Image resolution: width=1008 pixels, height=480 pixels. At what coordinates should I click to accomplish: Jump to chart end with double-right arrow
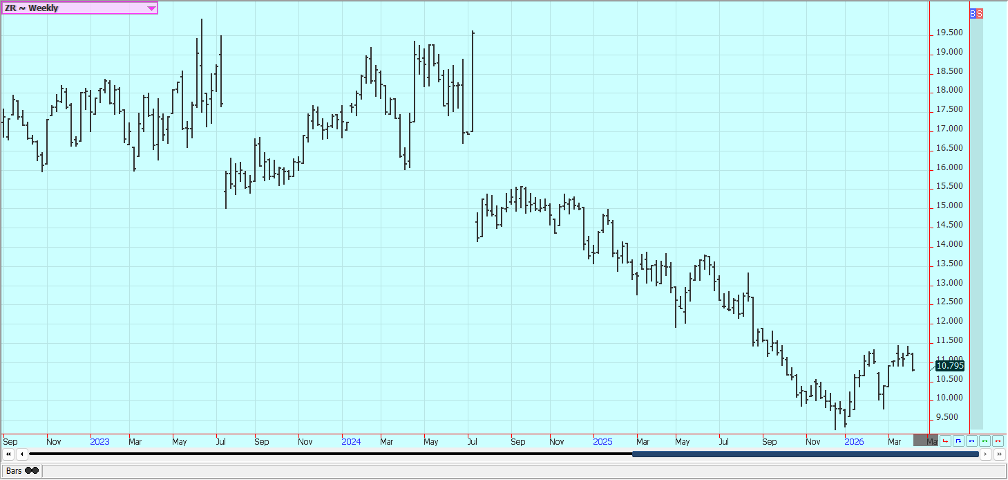[999, 454]
